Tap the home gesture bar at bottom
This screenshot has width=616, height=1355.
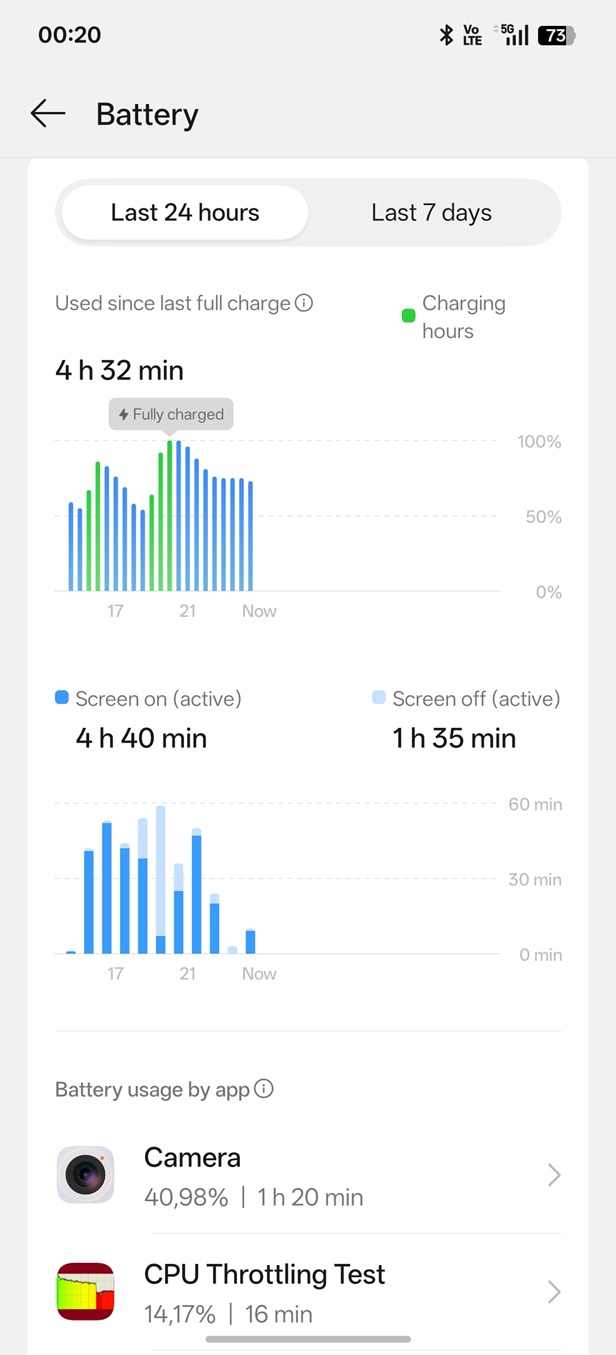tap(308, 1339)
